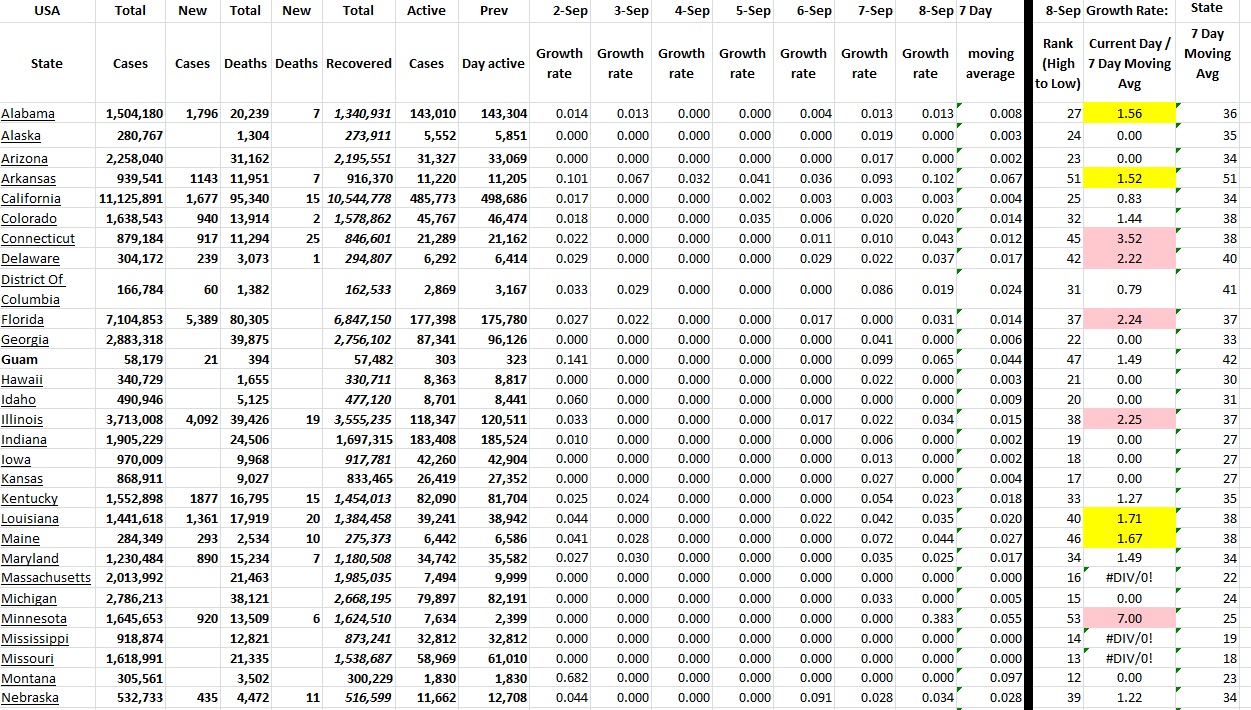
Task: Click the #DIV/0! error cell in Mississippi row
Action: pos(1129,639)
